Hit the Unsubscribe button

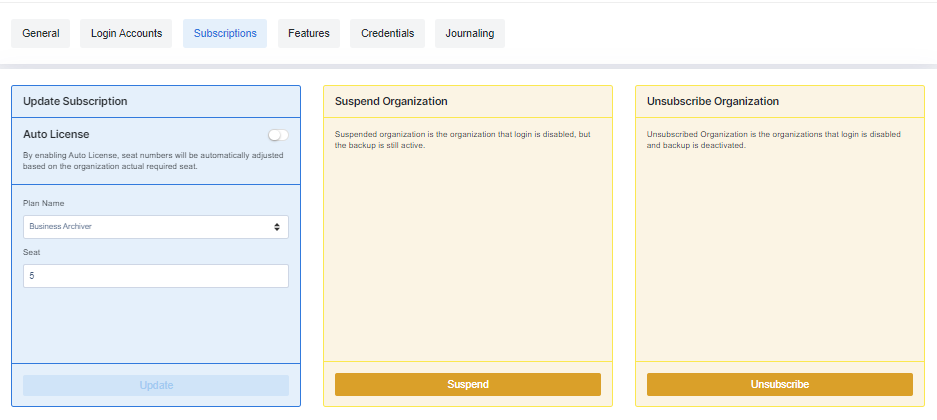[780, 385]
